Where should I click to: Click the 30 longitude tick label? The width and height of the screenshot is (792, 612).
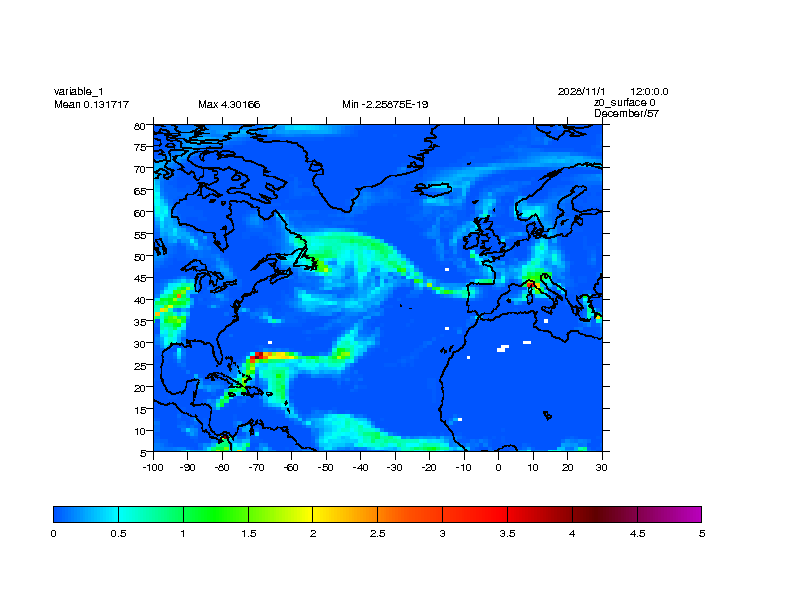pos(602,467)
